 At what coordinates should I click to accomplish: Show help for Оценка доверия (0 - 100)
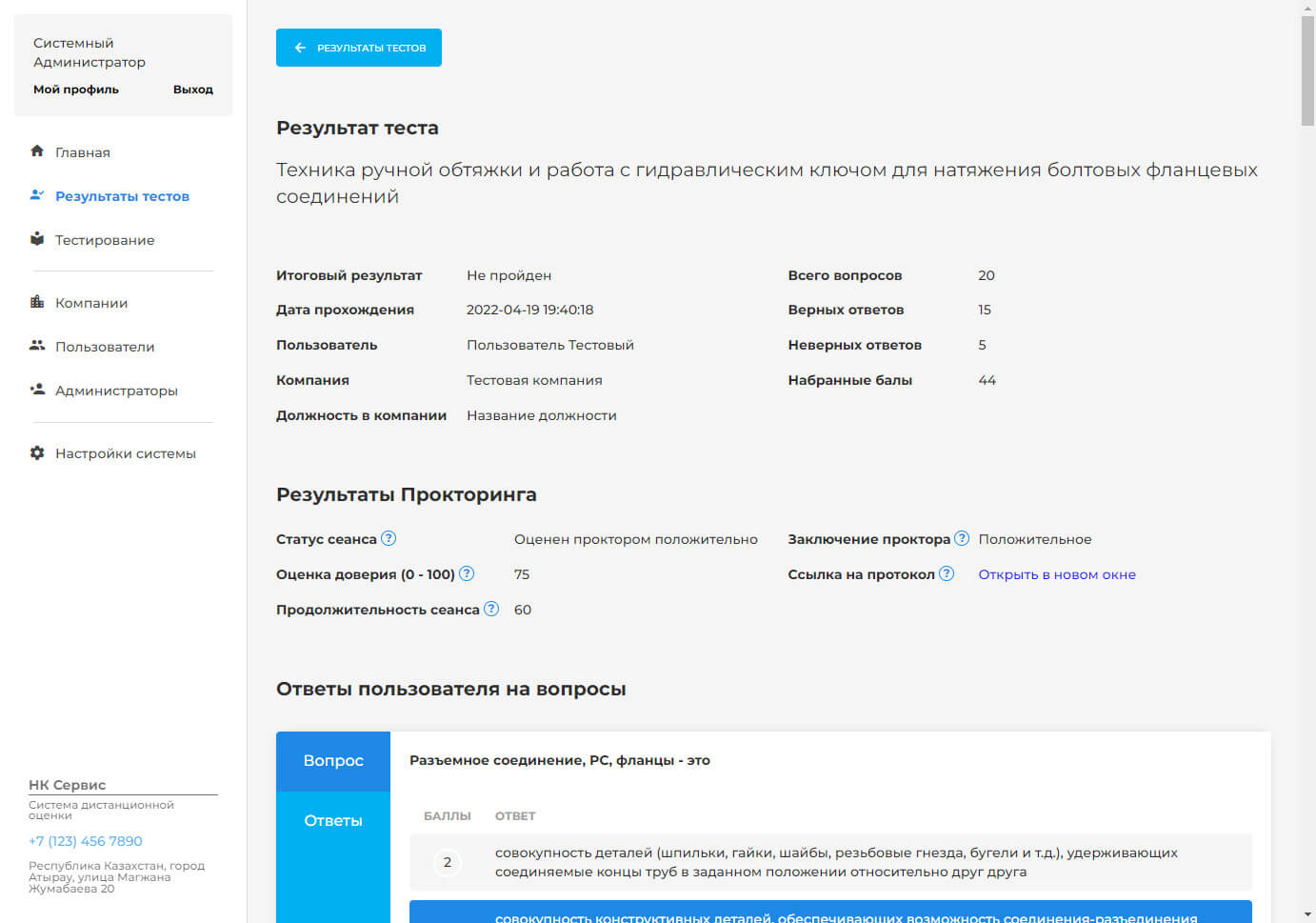(x=467, y=573)
